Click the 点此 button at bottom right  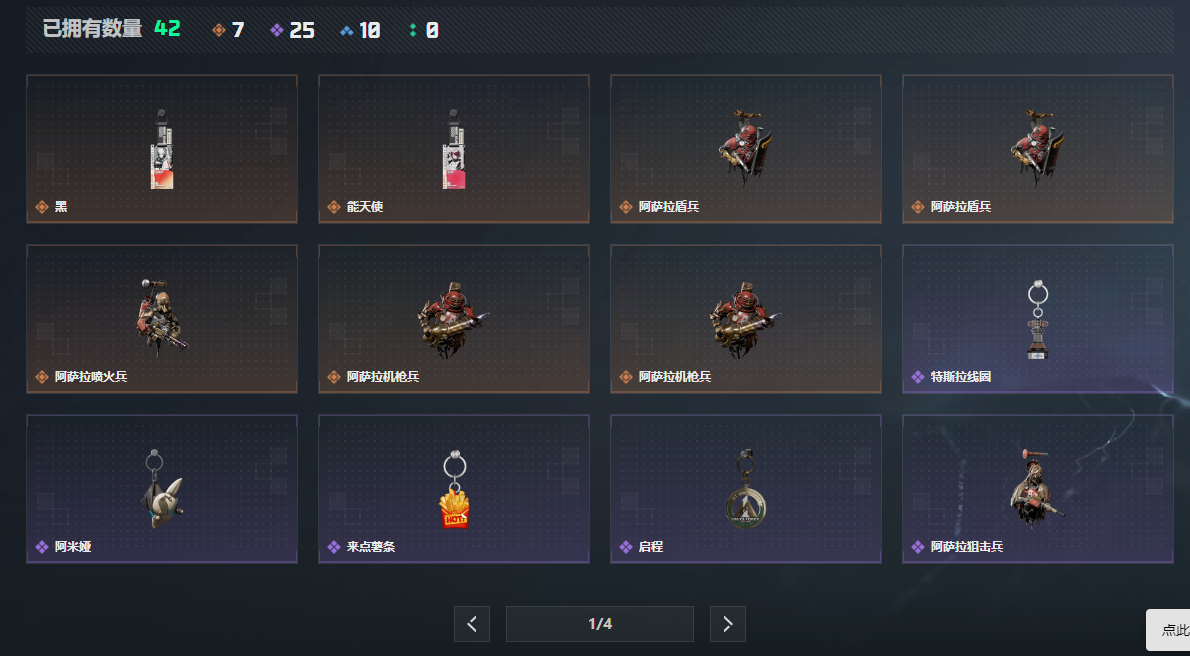tap(1168, 630)
